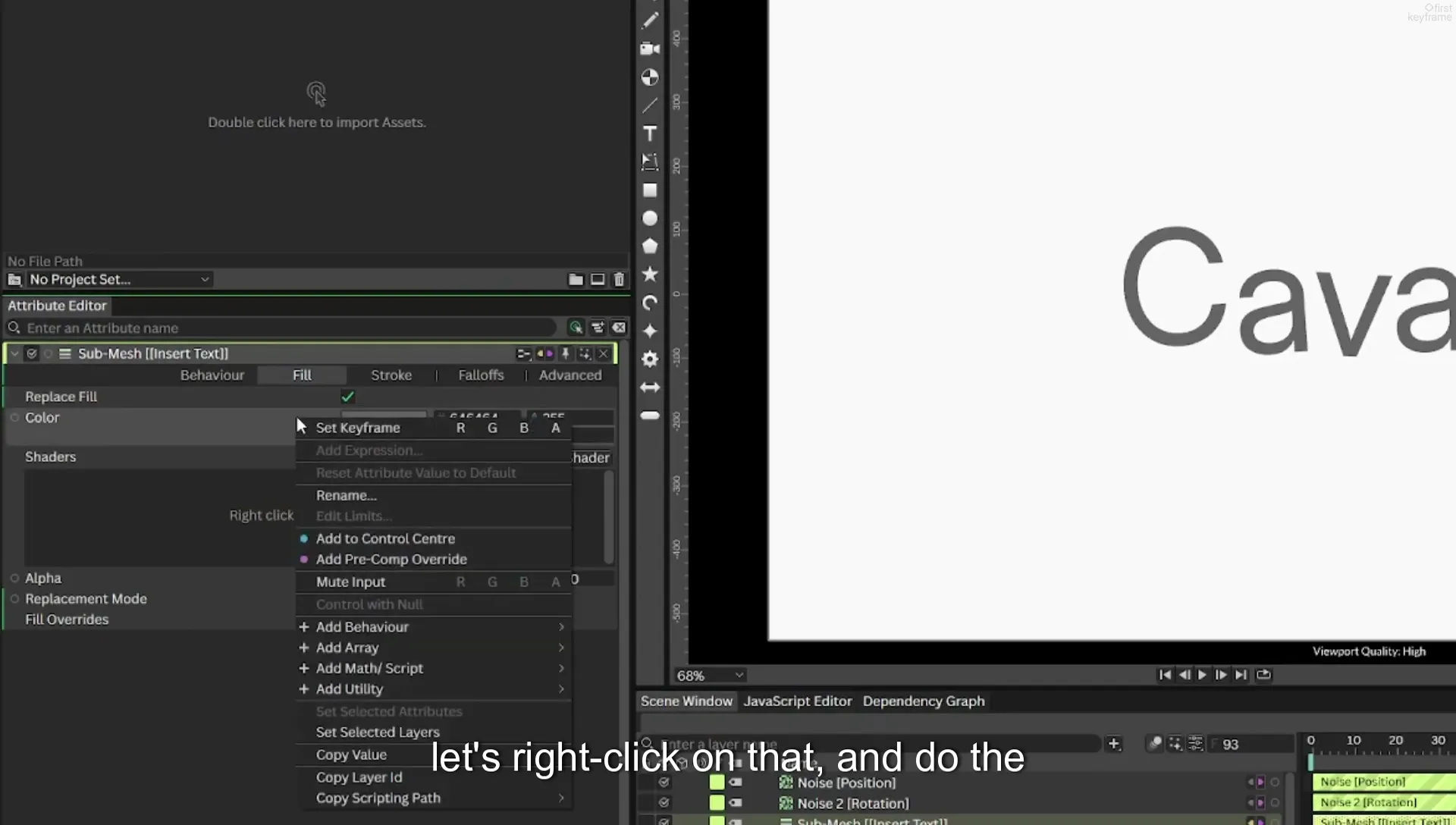Toggle enable checkbox on Sub-Mesh header
Viewport: 1456px width, 825px height.
click(x=32, y=354)
